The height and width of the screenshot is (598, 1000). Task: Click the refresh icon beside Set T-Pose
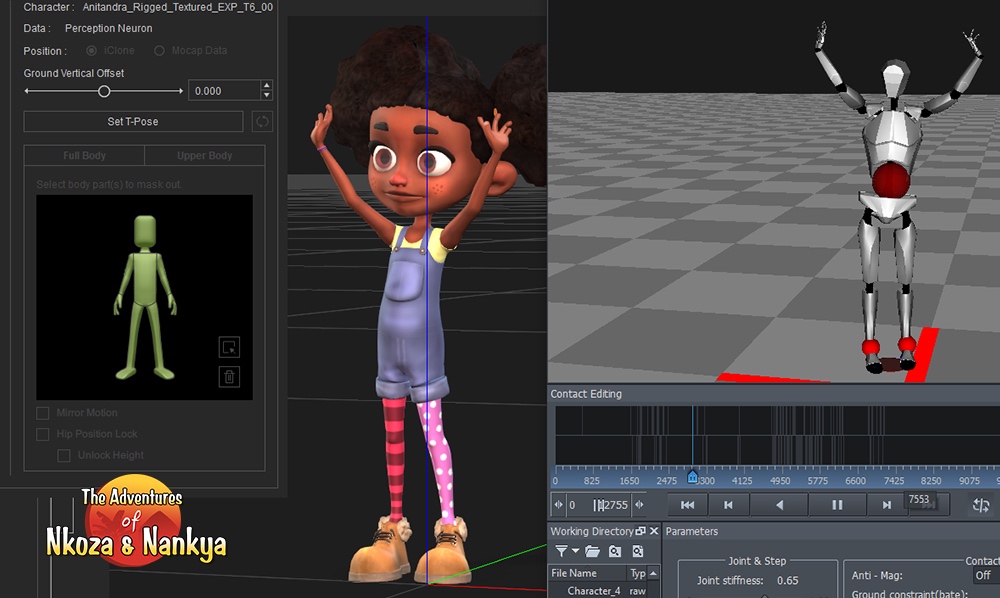pyautogui.click(x=262, y=122)
